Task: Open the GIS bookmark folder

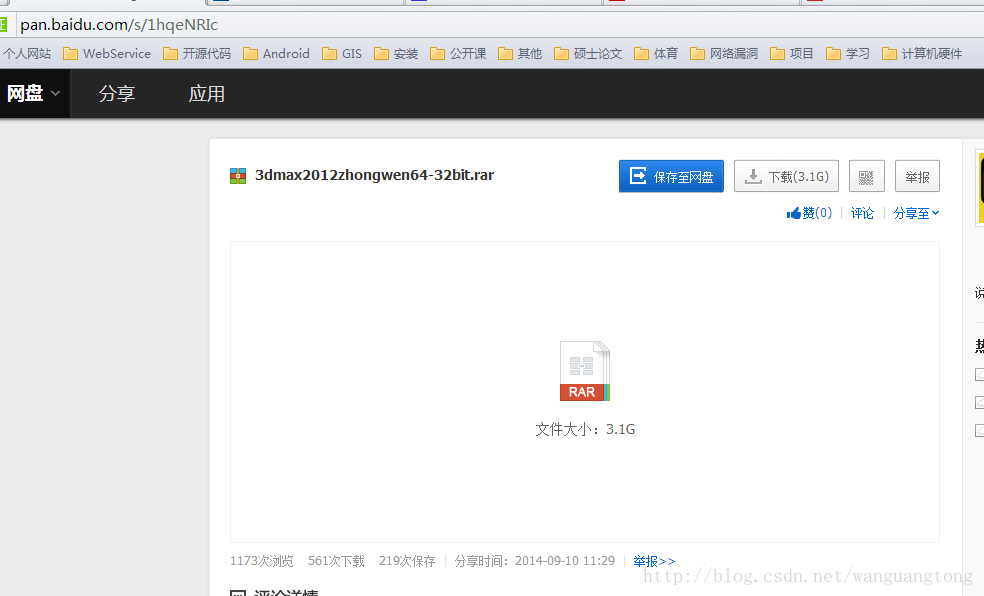Action: [342, 53]
